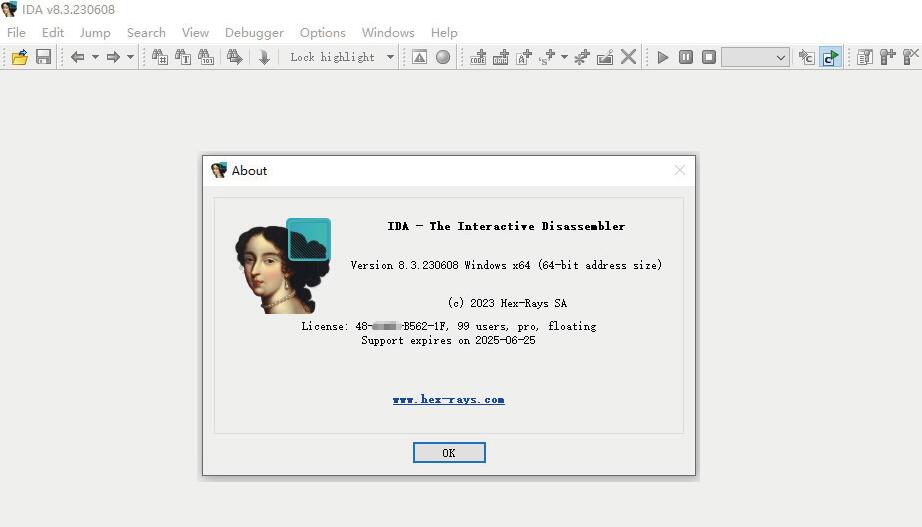The width and height of the screenshot is (922, 527).
Task: Click OK in the About dialog
Action: click(449, 453)
